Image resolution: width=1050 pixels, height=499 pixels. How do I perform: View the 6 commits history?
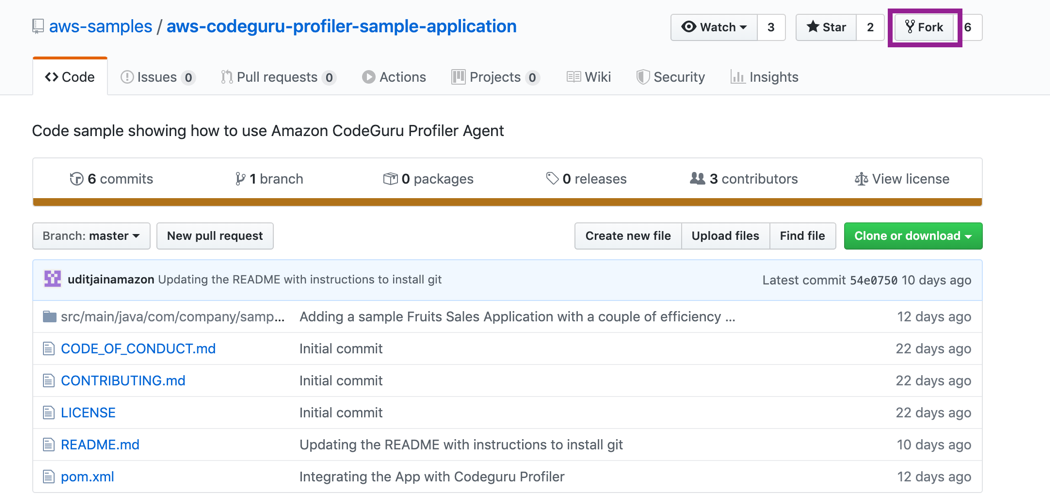pos(112,179)
